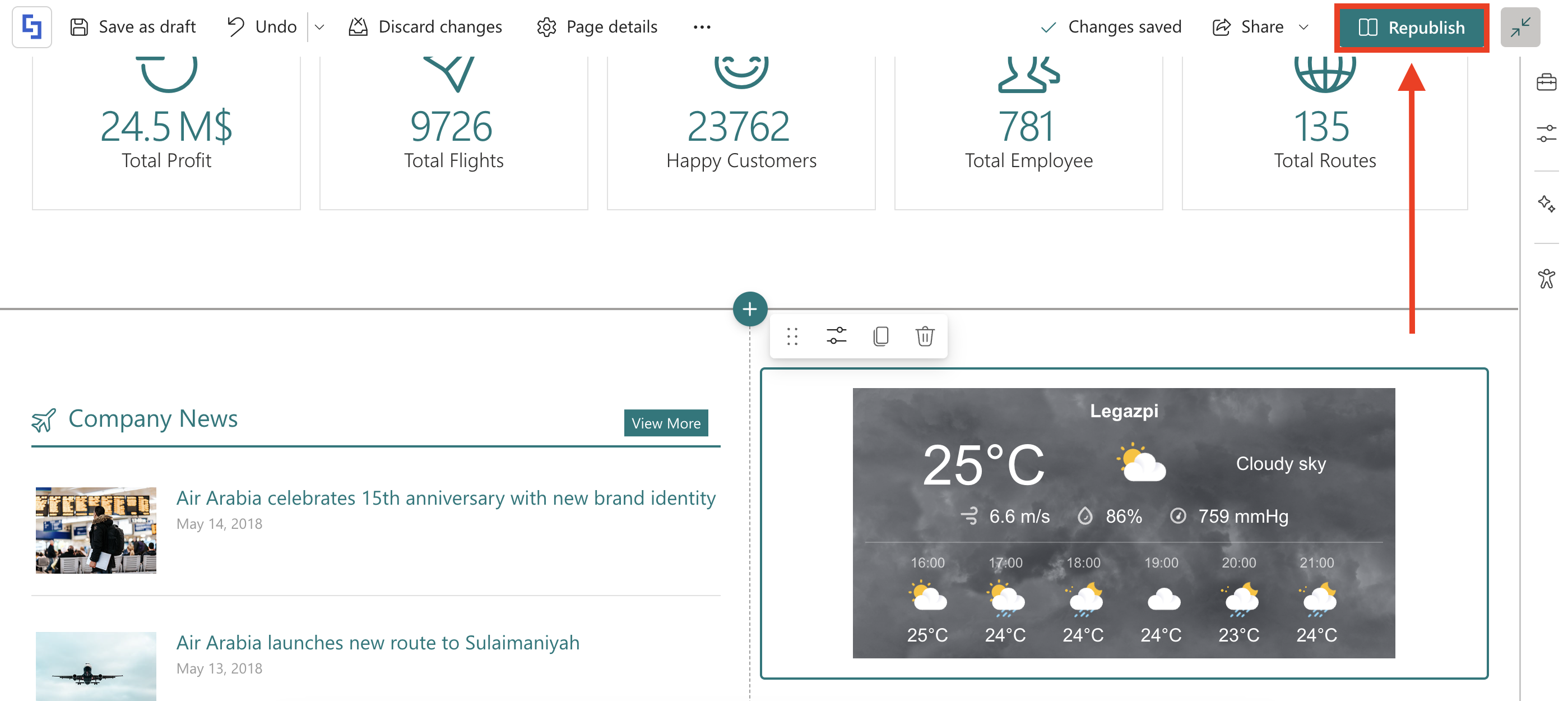Open the accessibility checker icon
The height and width of the screenshot is (701, 1568).
pos(1546,278)
